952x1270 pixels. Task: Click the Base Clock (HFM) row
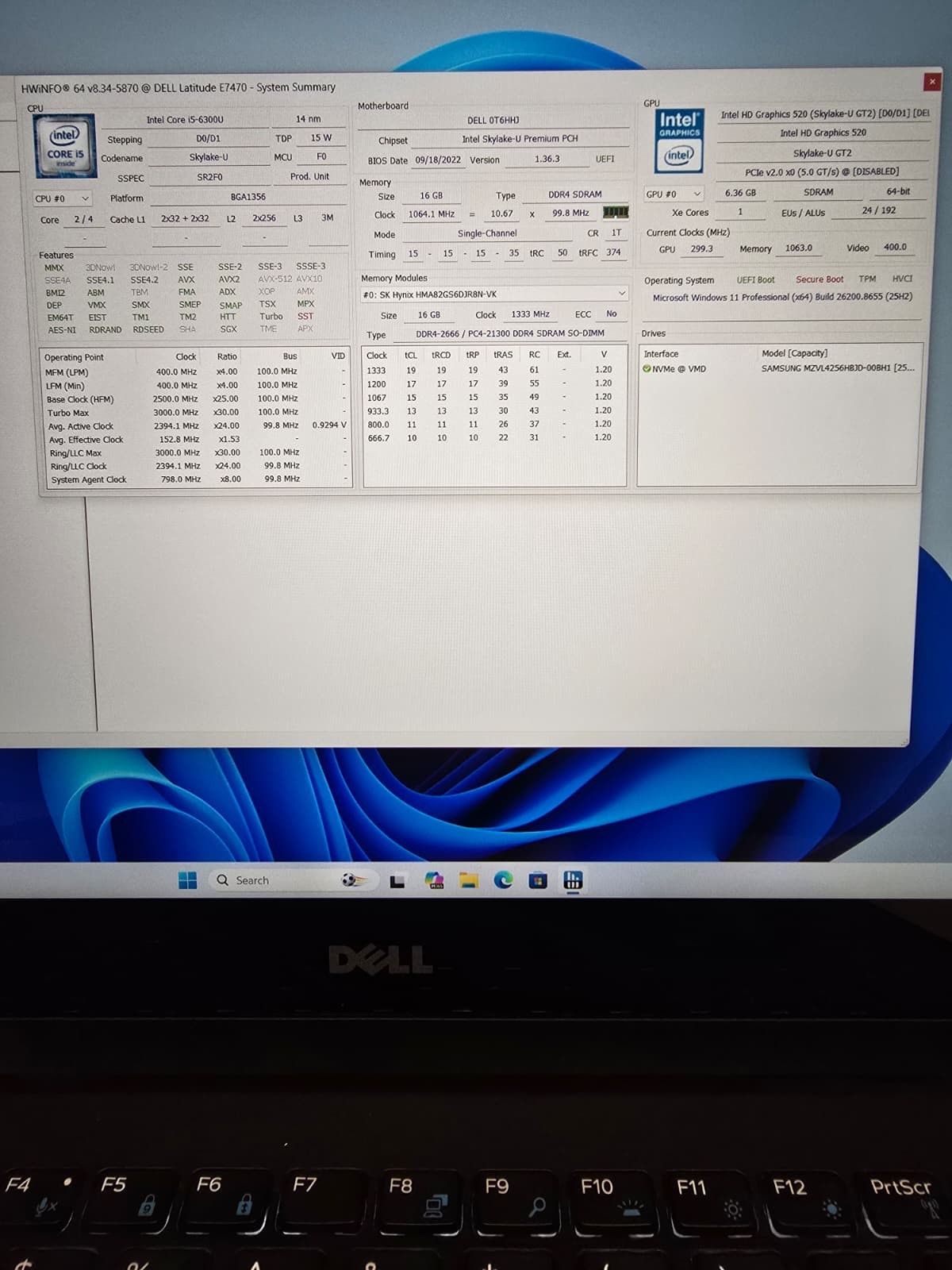[x=196, y=399]
